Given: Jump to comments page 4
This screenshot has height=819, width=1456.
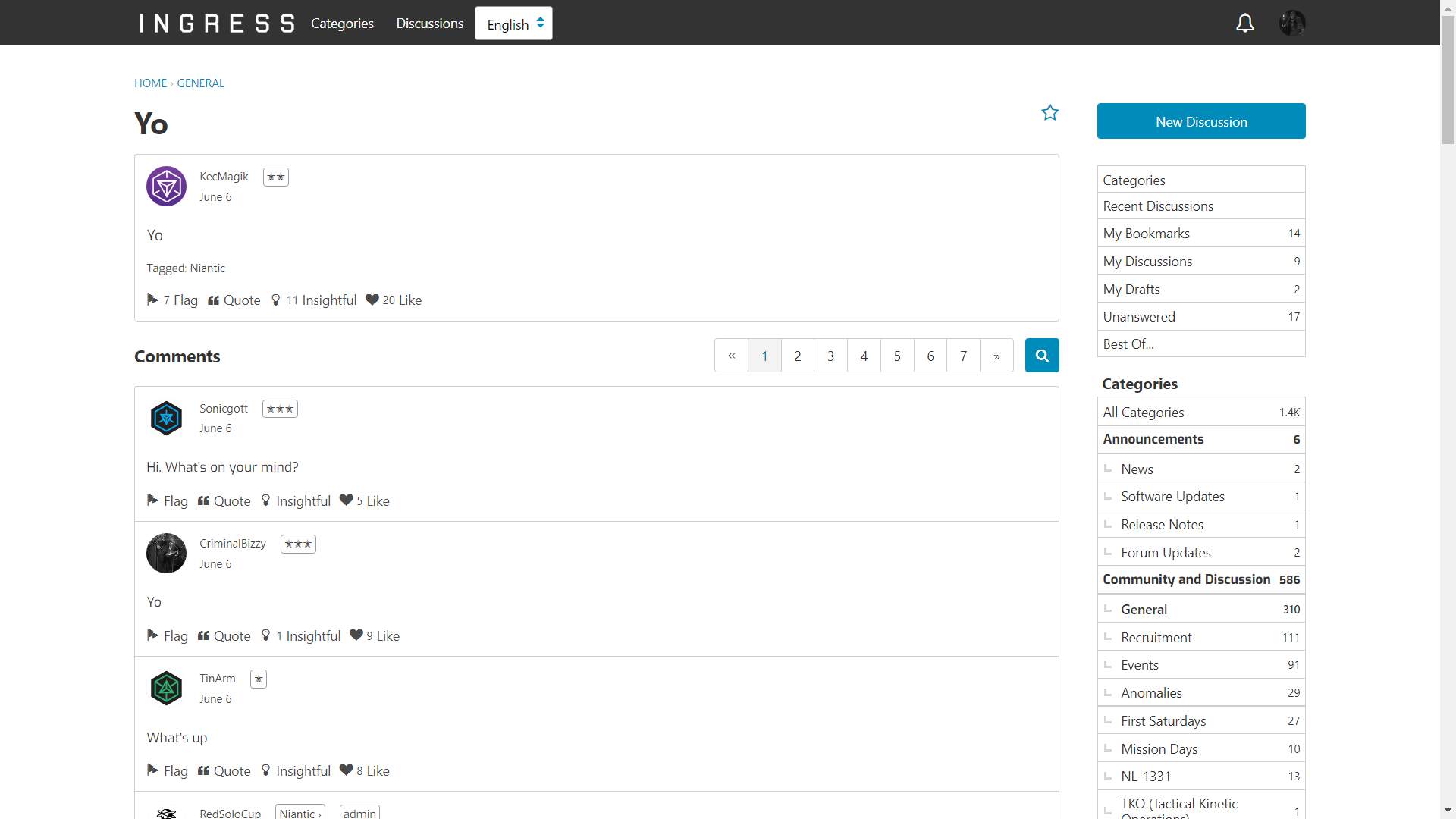Looking at the screenshot, I should [864, 356].
